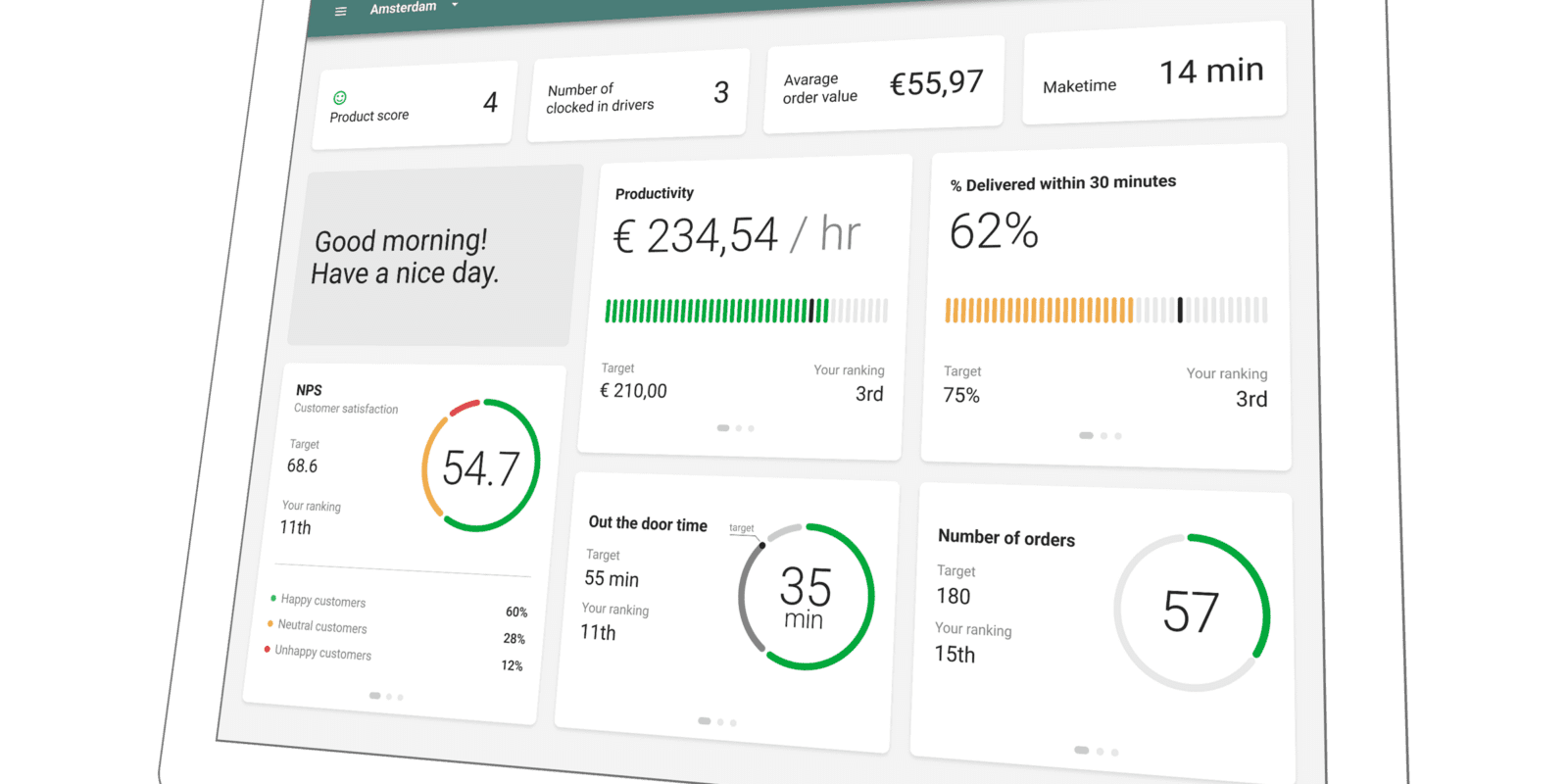Click the red Unhappy customers legend dot
The image size is (1568, 784).
click(x=268, y=649)
